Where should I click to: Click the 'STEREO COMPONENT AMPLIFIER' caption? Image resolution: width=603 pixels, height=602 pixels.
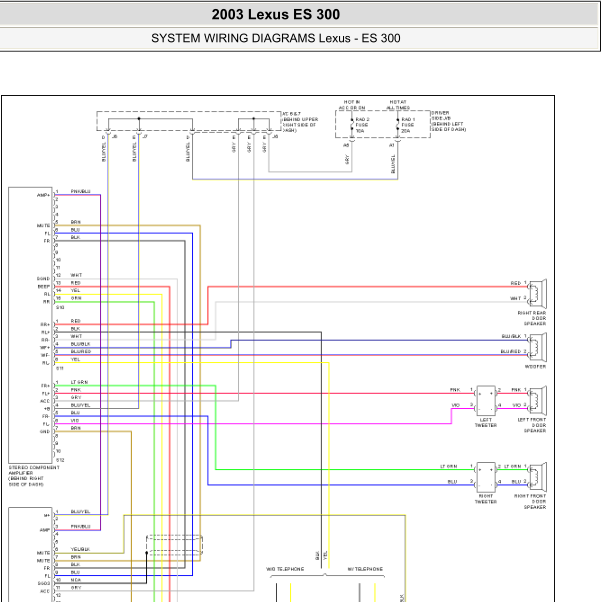[x=34, y=476]
